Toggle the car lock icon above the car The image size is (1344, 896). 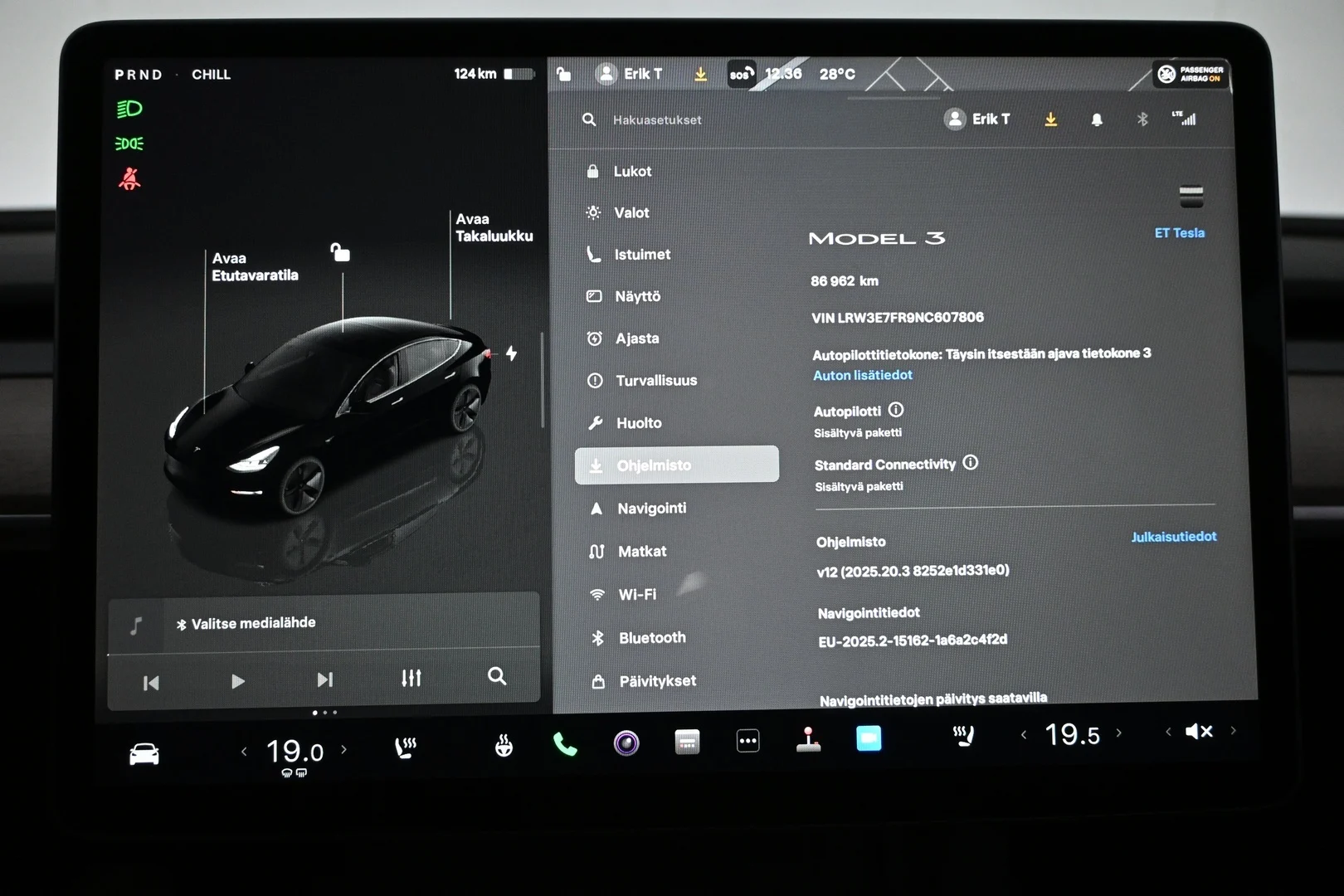pyautogui.click(x=340, y=252)
